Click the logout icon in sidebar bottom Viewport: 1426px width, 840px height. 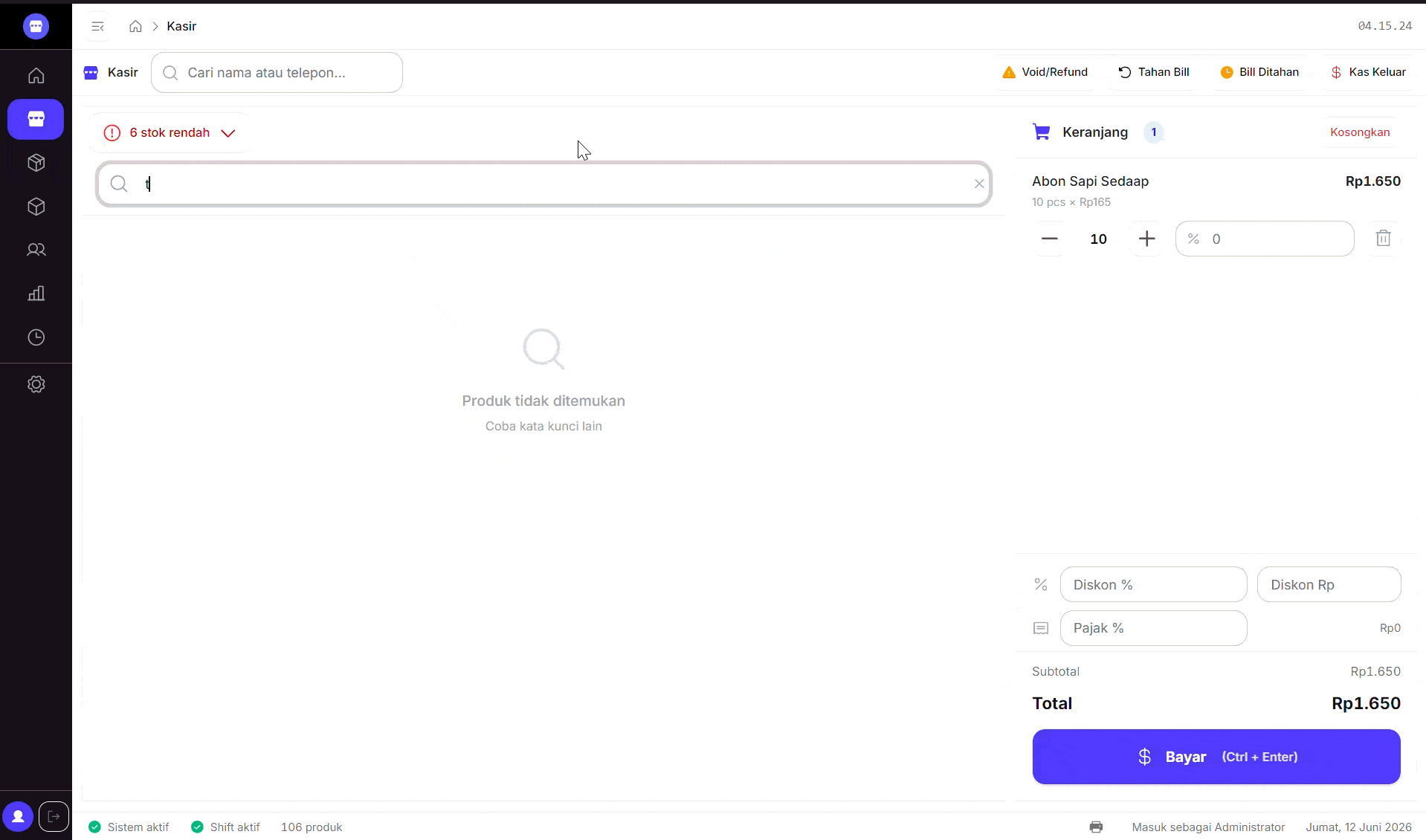click(x=54, y=816)
